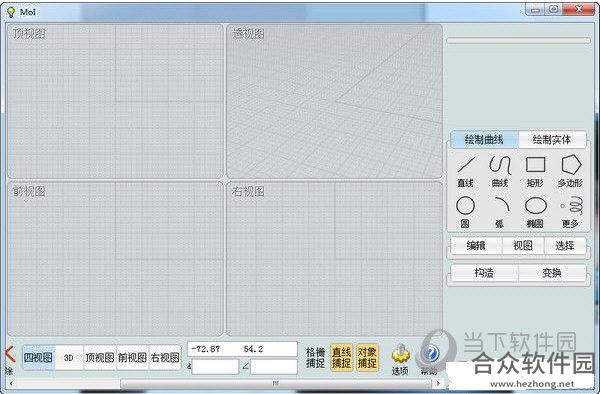
Task: Select the 圆 circle tool
Action: (x=465, y=212)
